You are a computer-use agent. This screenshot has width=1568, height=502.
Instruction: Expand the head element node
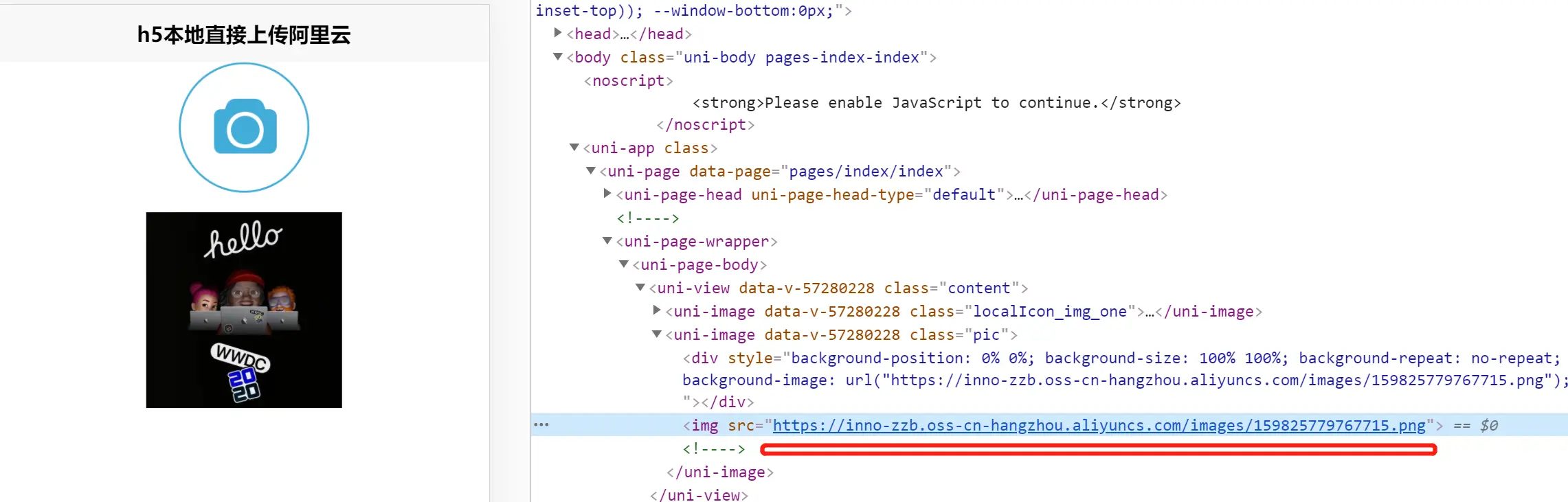pos(558,33)
